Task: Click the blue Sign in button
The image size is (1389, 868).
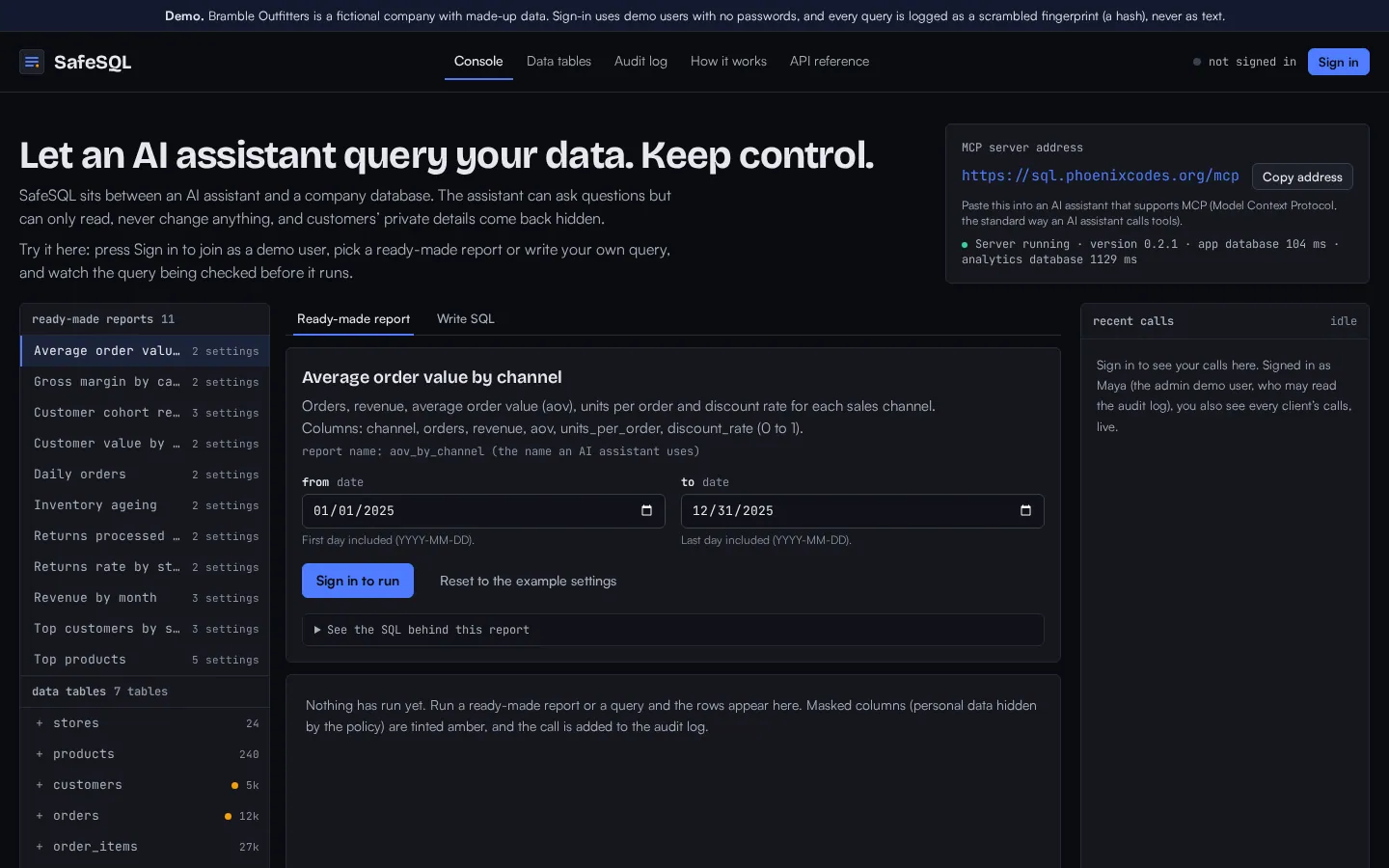Action: (1338, 62)
